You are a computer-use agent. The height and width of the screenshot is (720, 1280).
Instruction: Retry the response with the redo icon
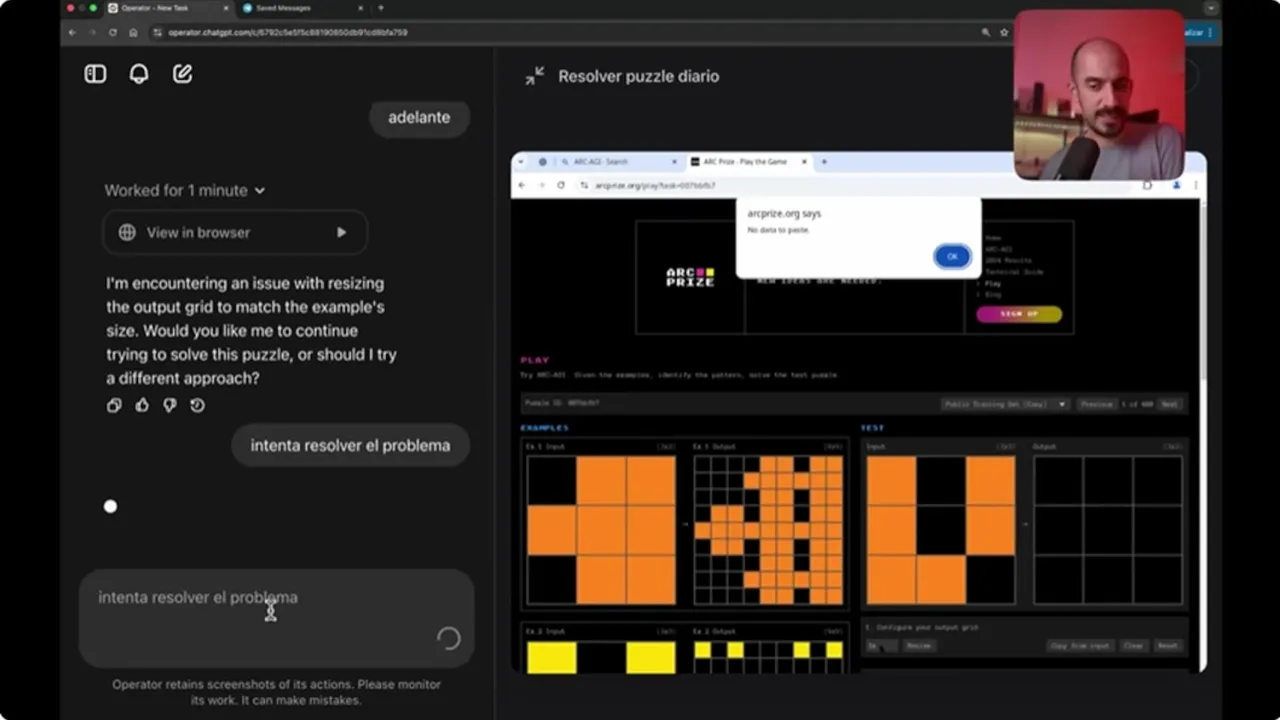coord(197,405)
